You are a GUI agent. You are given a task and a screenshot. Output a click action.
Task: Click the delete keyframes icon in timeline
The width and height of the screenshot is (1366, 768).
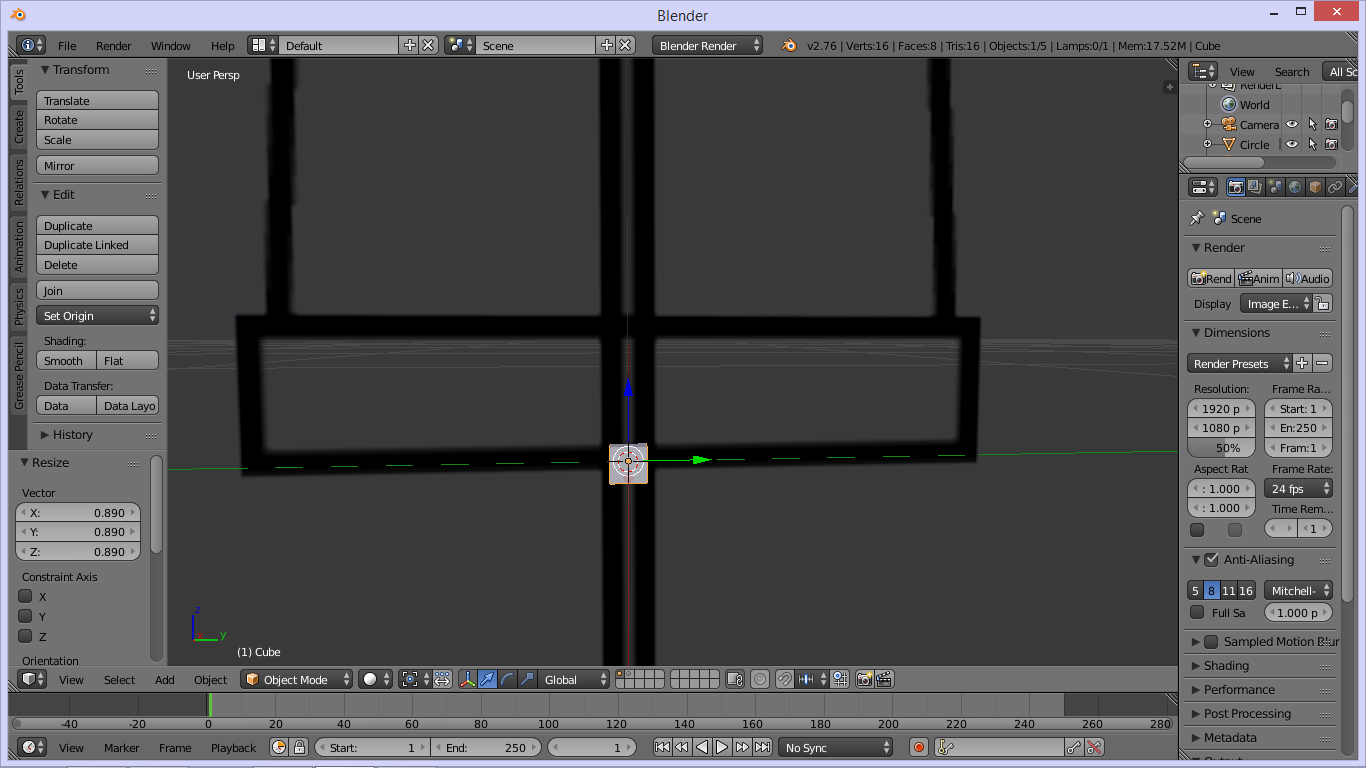(x=1094, y=747)
